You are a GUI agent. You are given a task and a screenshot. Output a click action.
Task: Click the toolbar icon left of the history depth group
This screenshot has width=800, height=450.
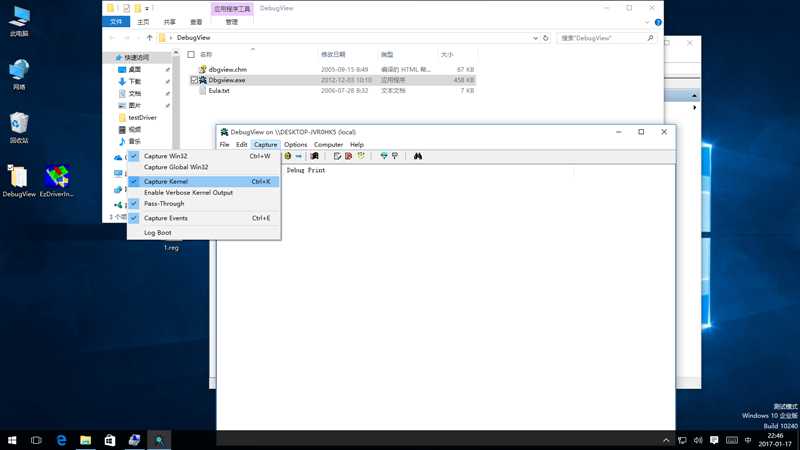pos(314,156)
